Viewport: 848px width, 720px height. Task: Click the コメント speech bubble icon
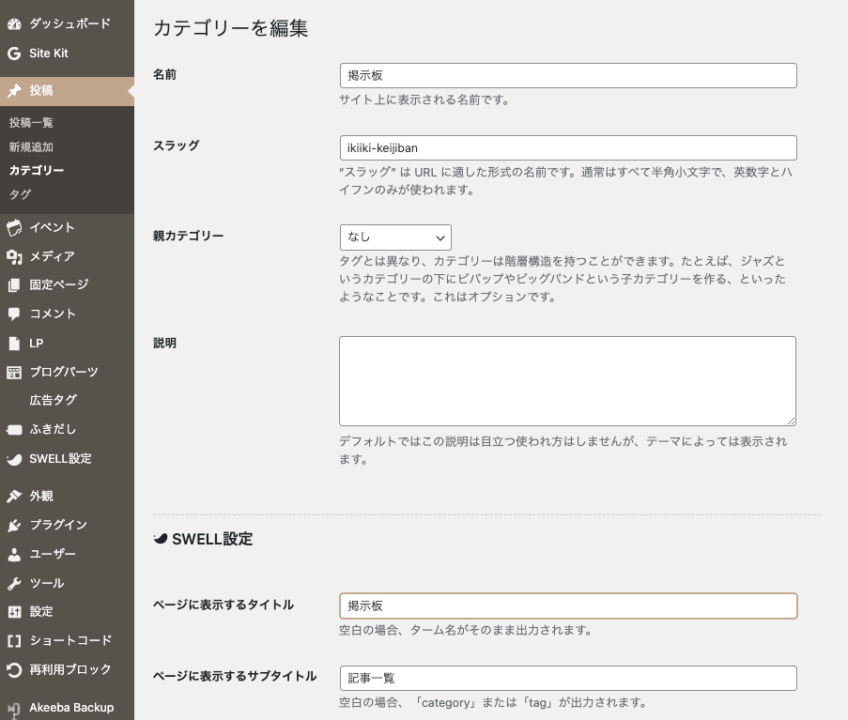click(x=14, y=314)
